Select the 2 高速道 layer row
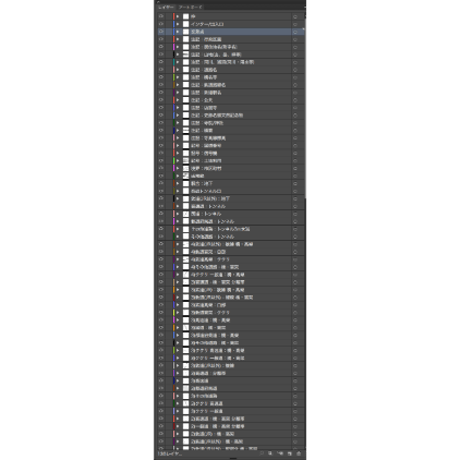The image size is (460, 460). pyautogui.click(x=230, y=381)
